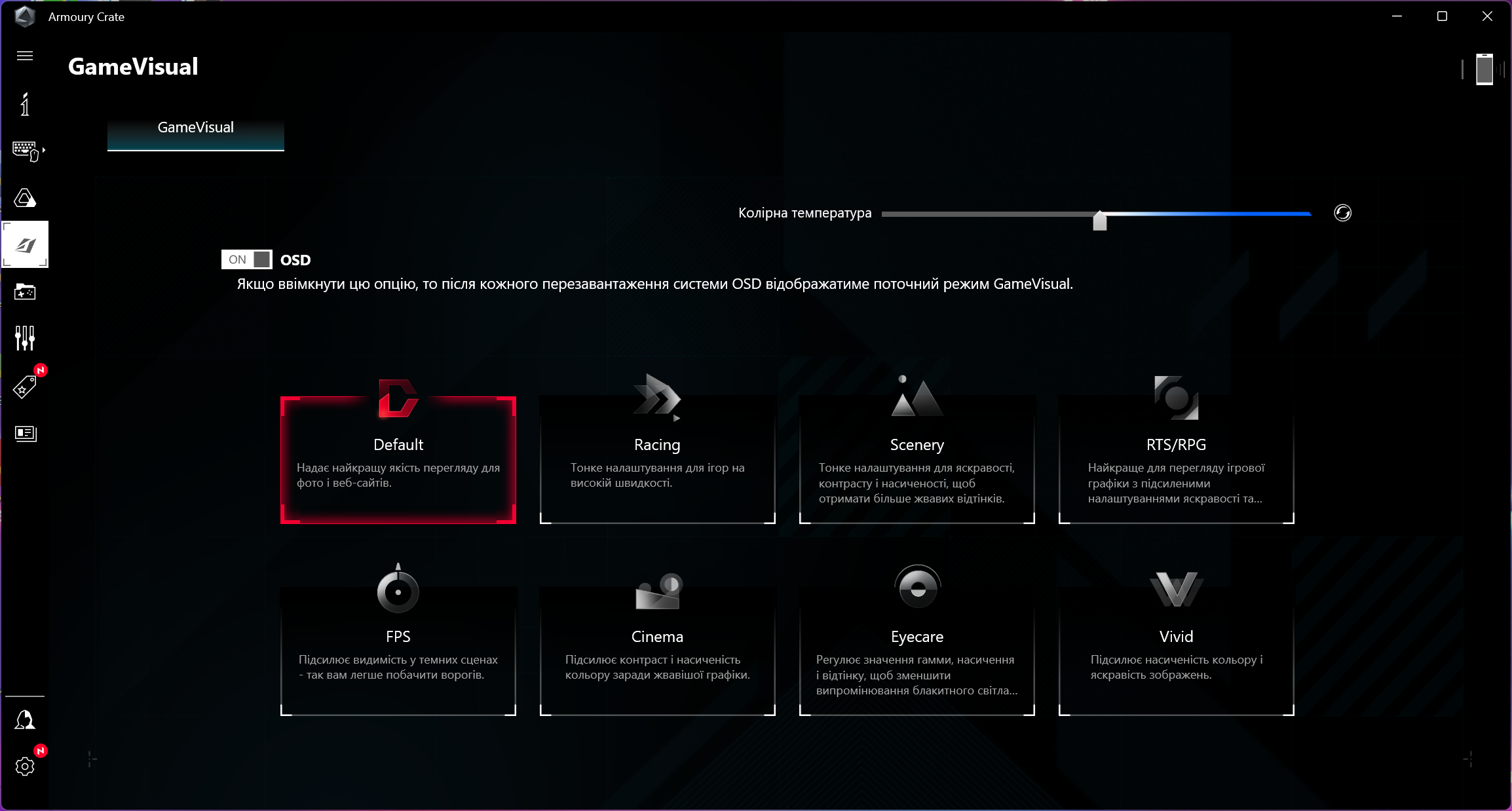Screen dimensions: 1512x811
Task: Reset color temperature with the refresh icon
Action: coord(1342,213)
